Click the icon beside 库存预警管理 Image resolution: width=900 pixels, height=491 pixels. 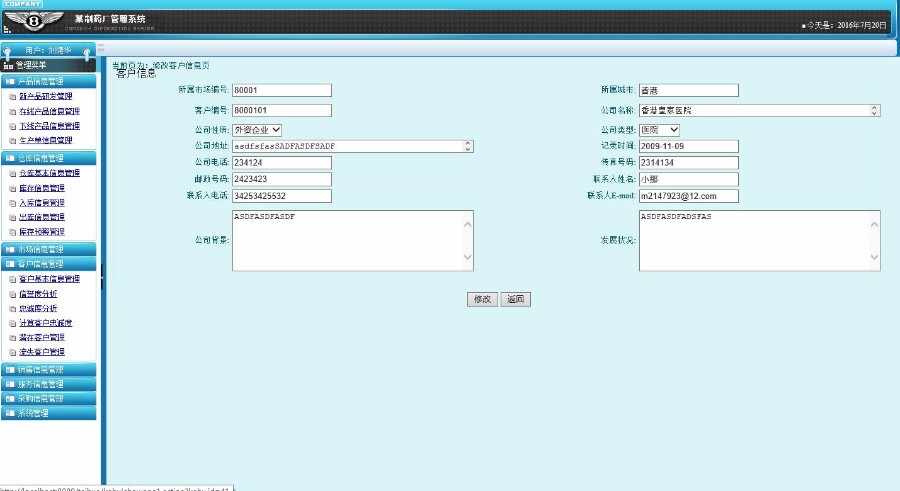coord(13,233)
